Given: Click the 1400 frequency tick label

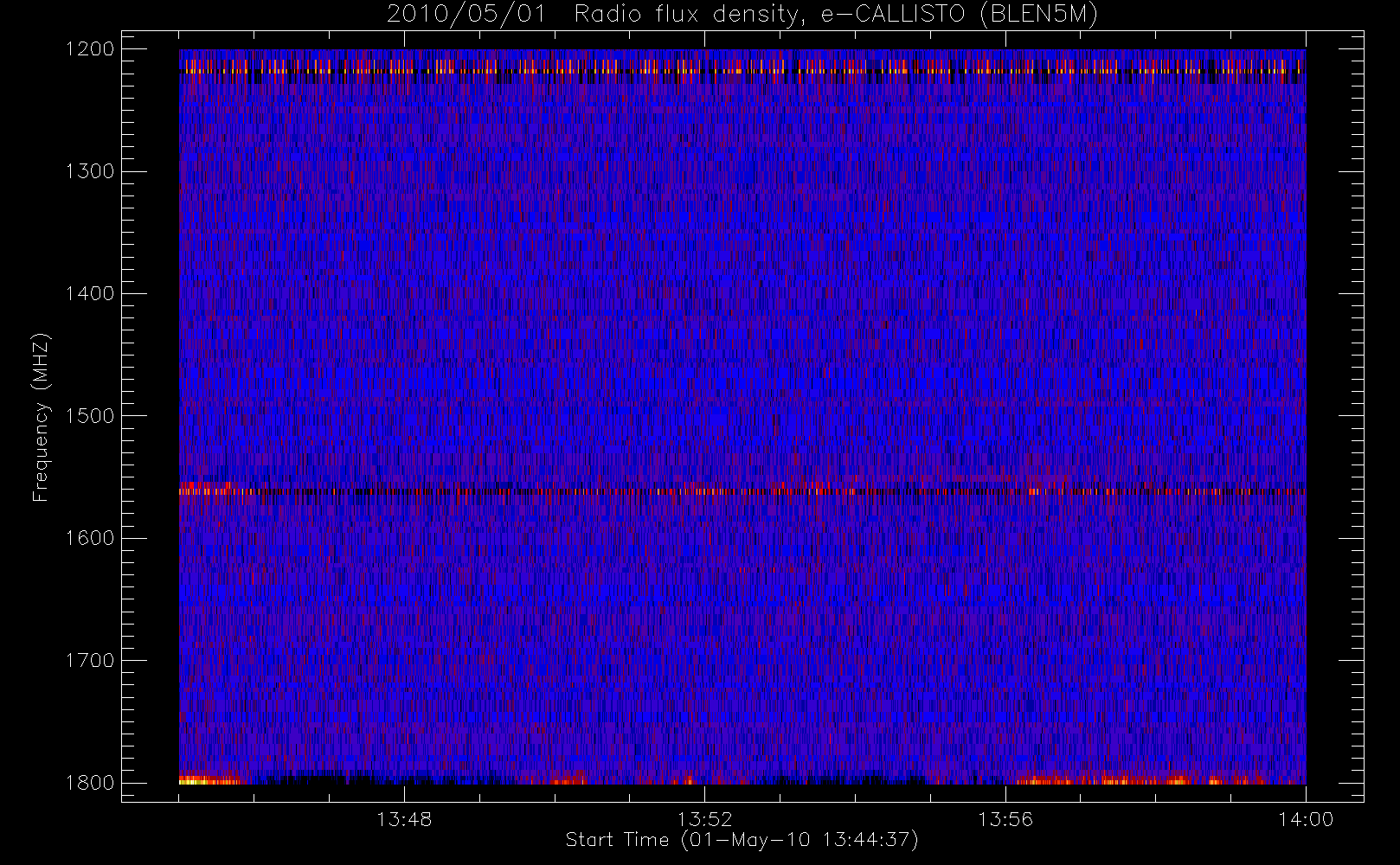Looking at the screenshot, I should pos(91,293).
